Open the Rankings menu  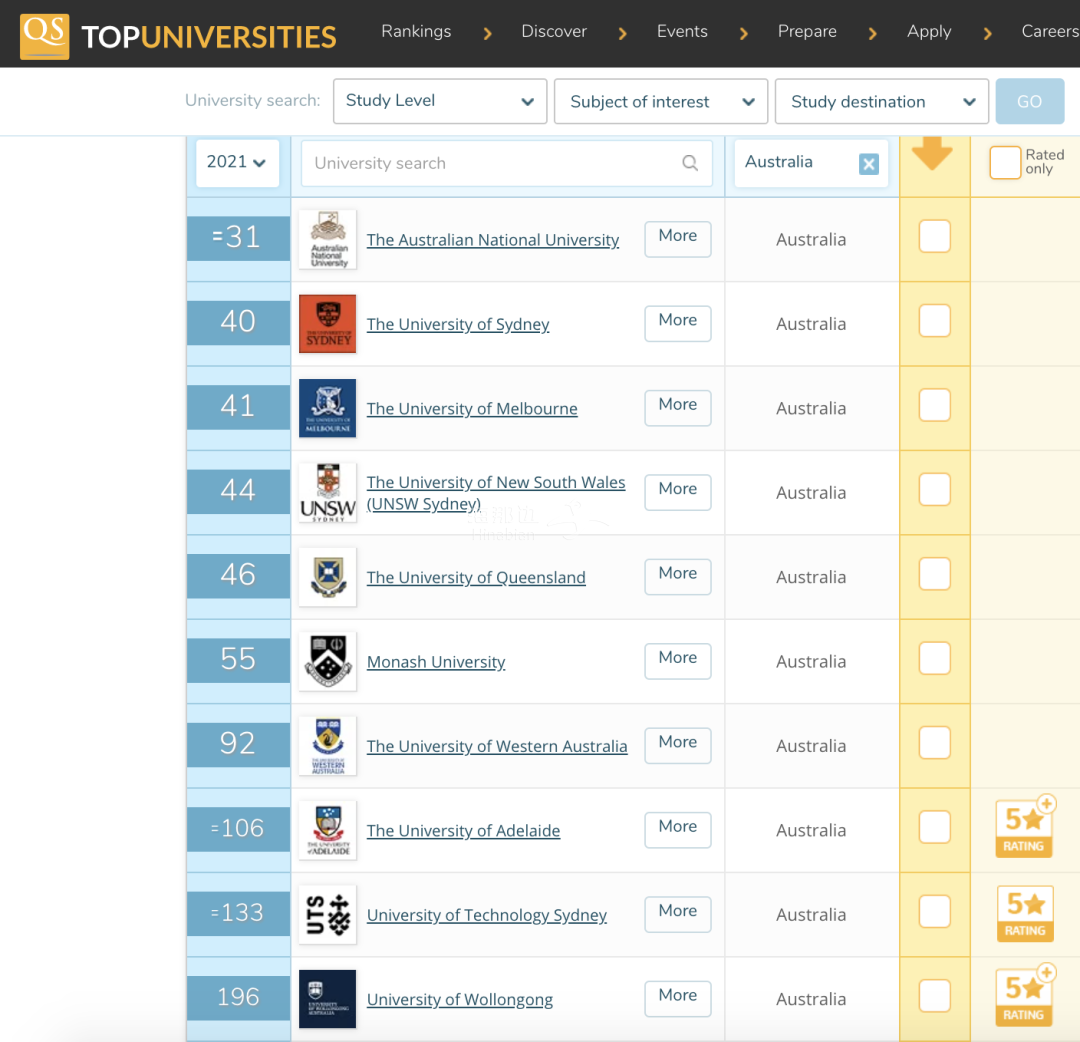(416, 32)
